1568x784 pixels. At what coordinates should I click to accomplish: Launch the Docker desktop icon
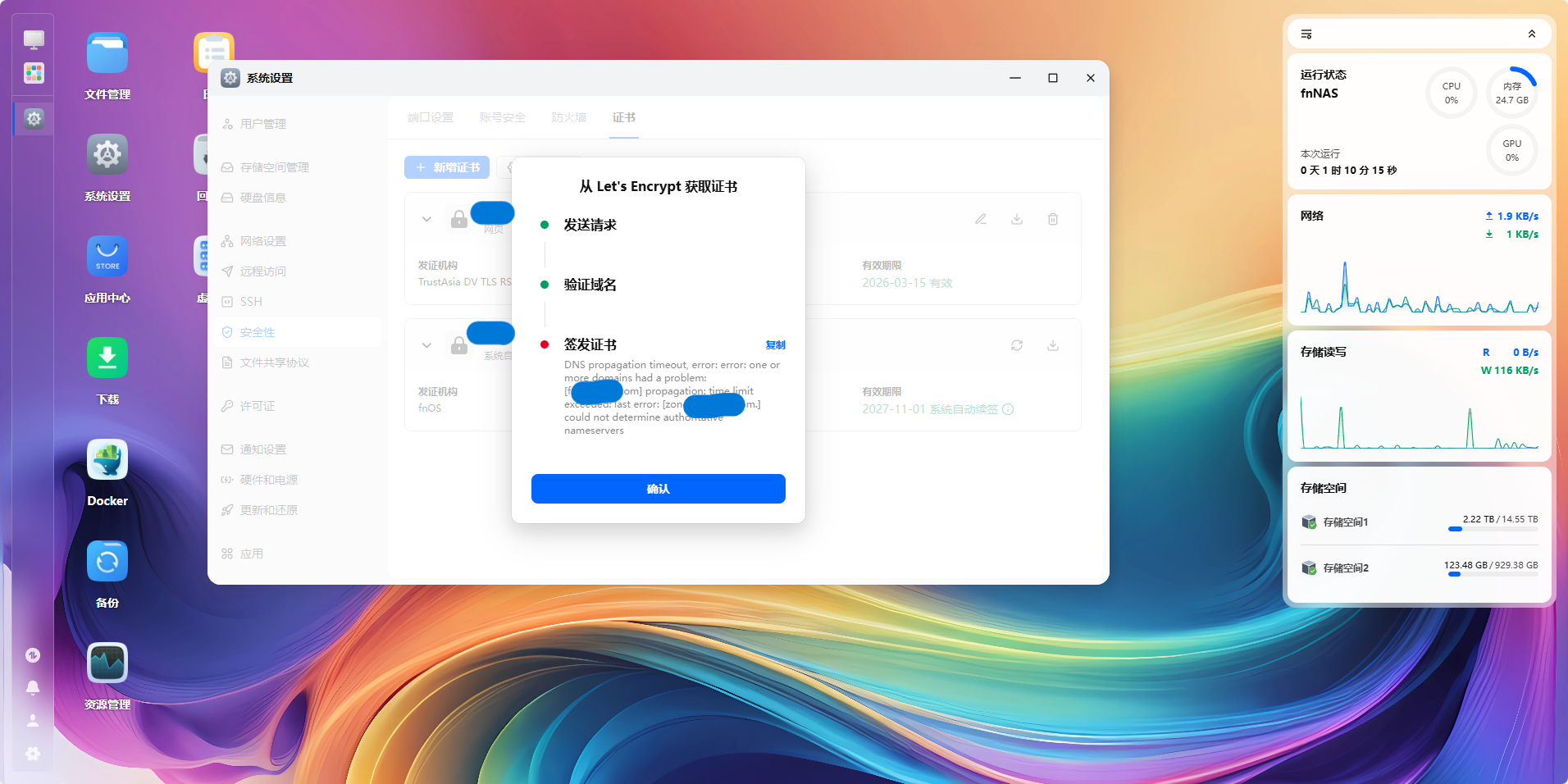pos(107,460)
